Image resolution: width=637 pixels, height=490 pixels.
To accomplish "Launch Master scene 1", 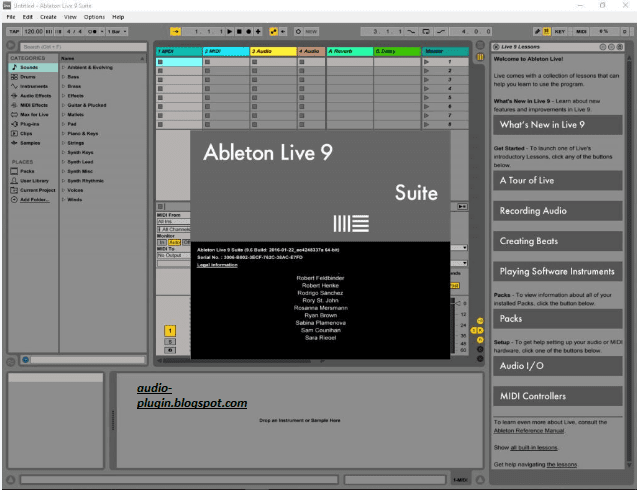I will (426, 62).
